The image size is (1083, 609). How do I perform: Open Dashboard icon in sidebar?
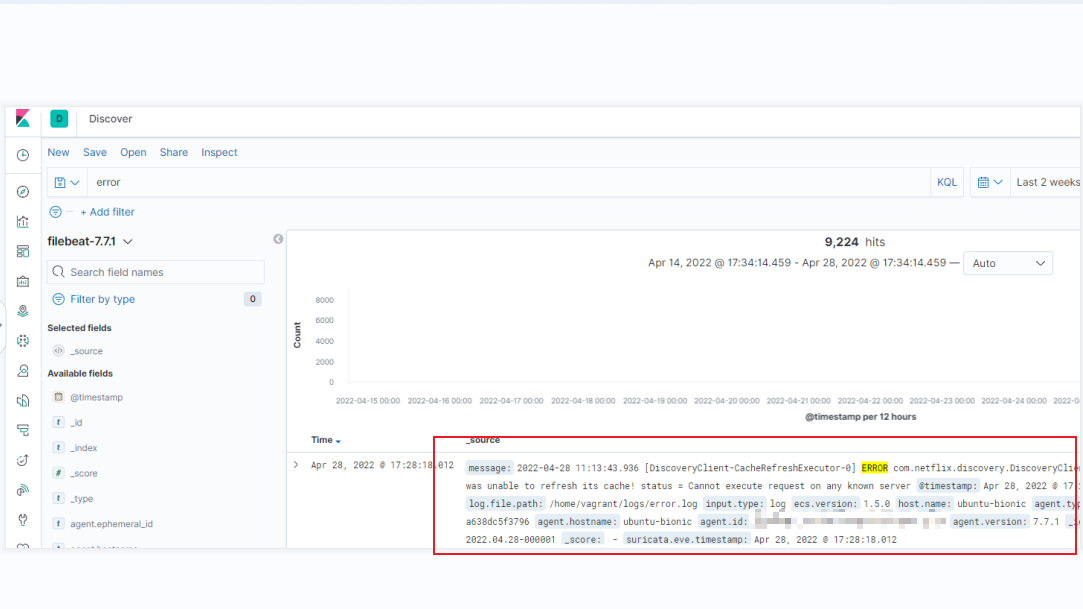tap(23, 252)
